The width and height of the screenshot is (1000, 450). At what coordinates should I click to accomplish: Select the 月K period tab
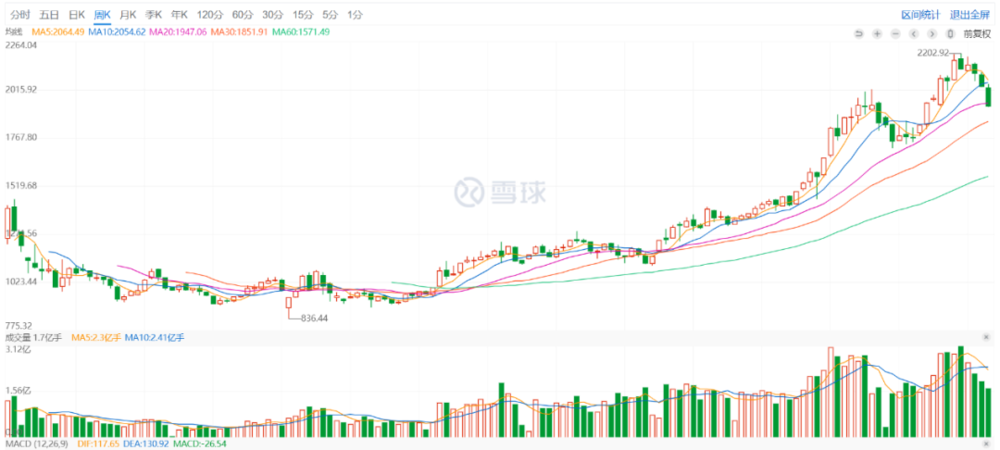128,14
